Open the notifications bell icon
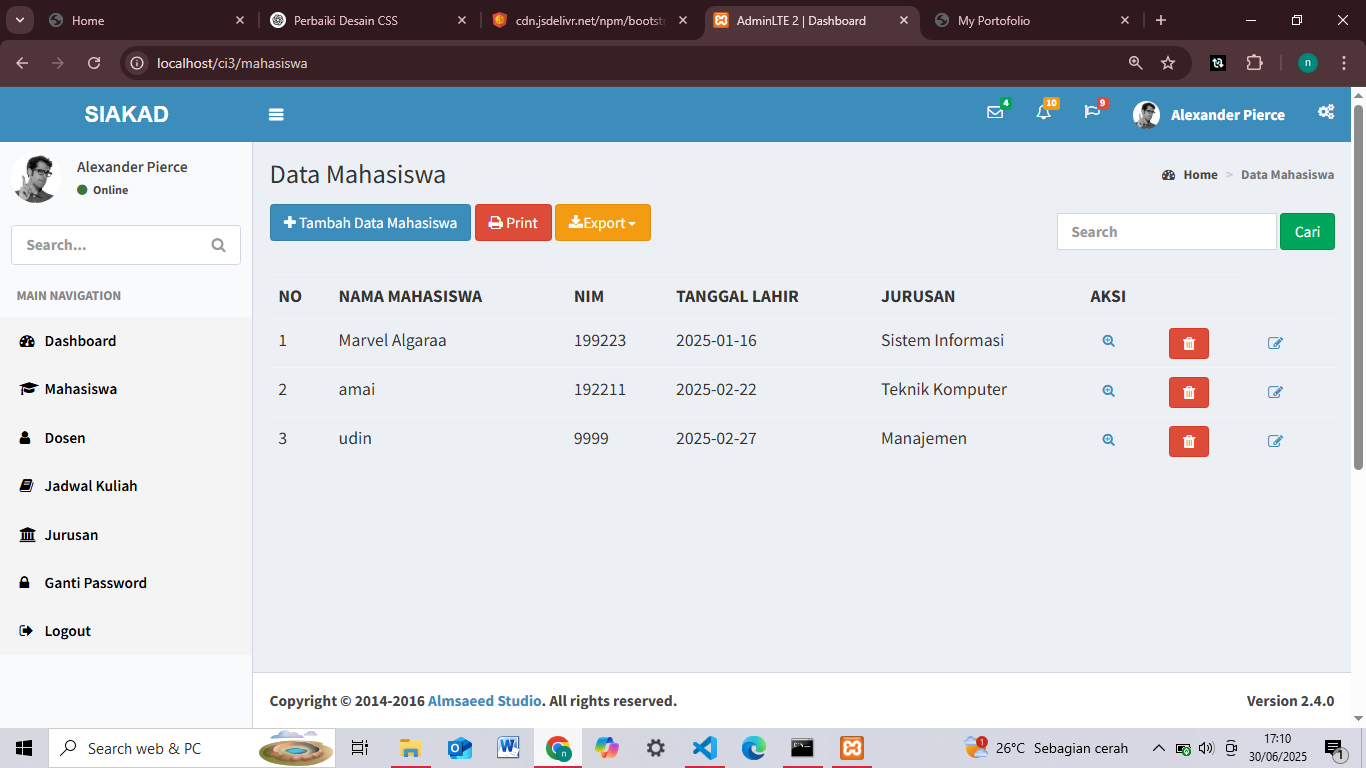This screenshot has width=1366, height=768. click(x=1043, y=113)
